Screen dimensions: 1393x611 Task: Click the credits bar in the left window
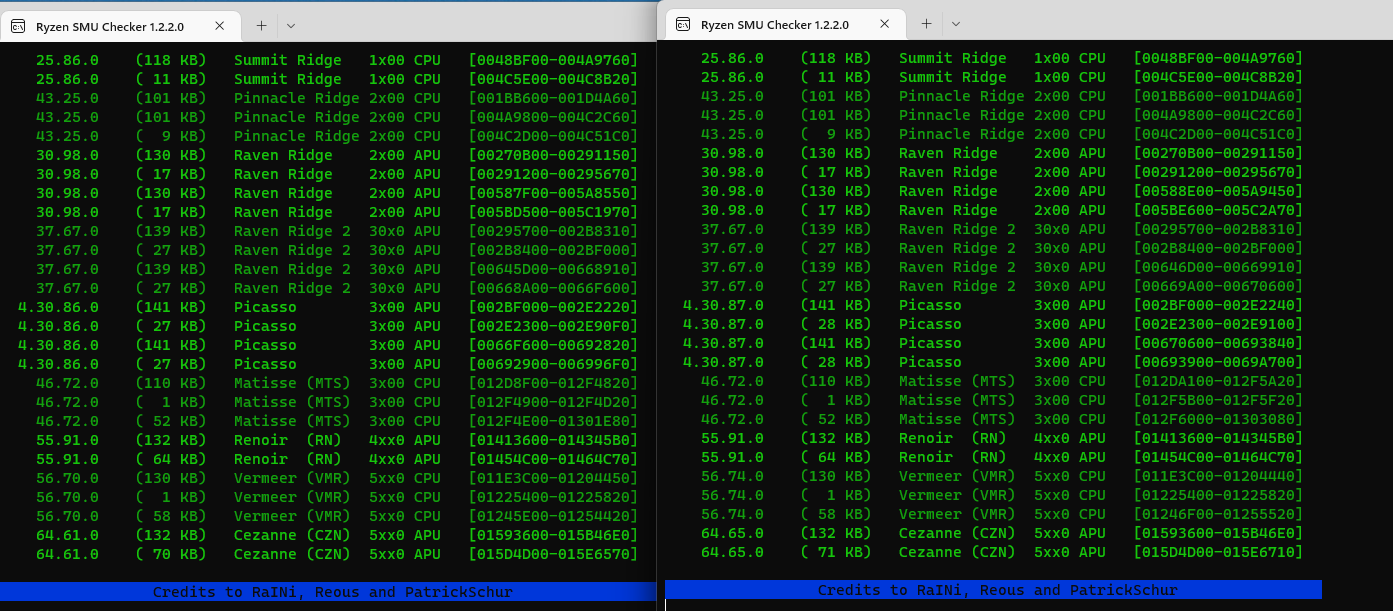pos(332,592)
